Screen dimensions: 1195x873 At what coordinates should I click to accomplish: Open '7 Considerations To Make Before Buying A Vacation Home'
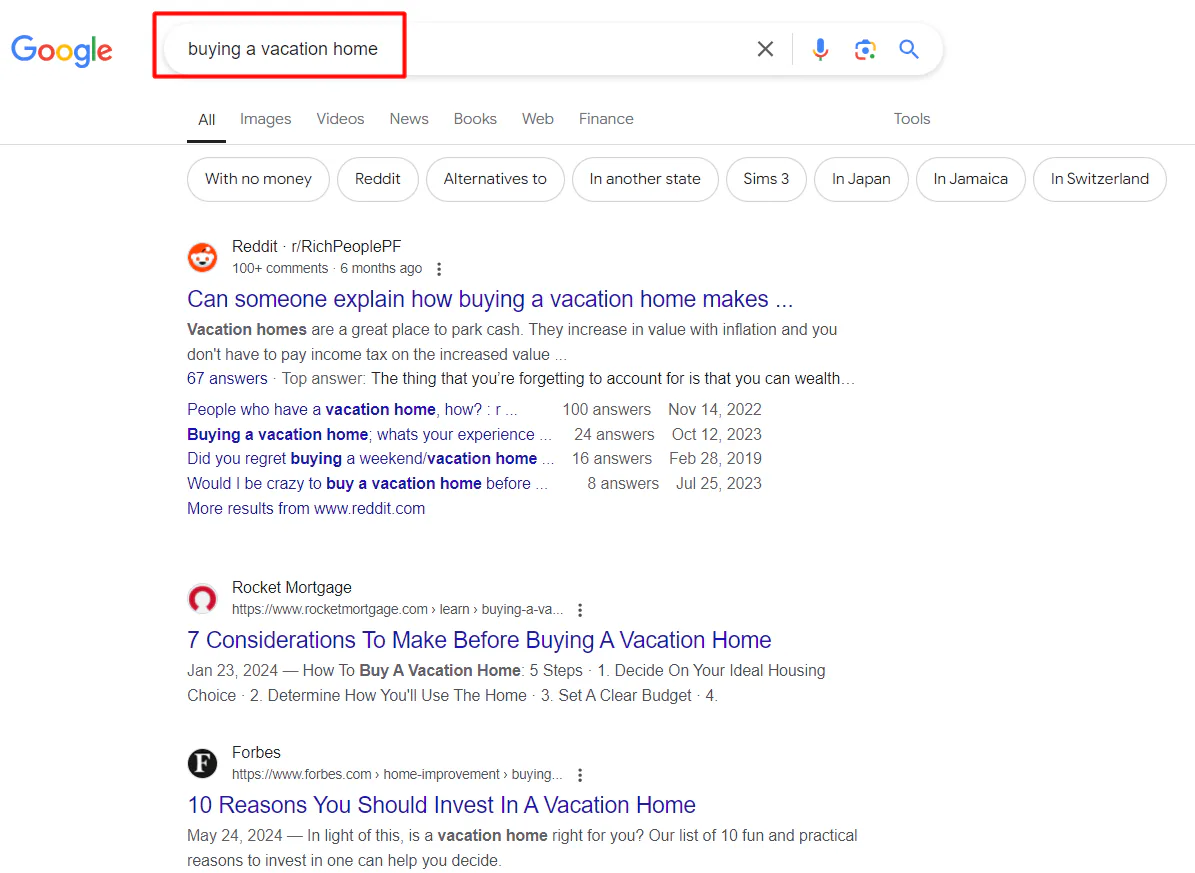pyautogui.click(x=479, y=640)
